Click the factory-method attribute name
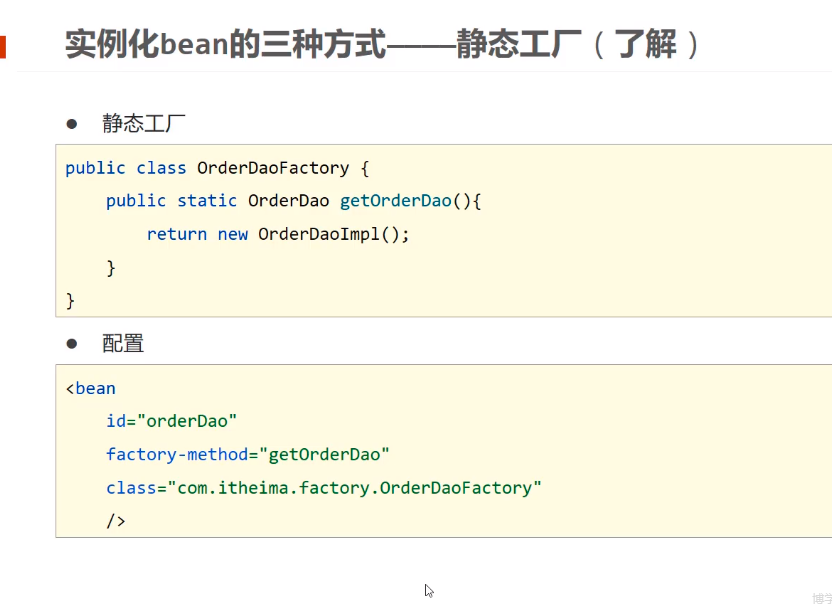The width and height of the screenshot is (832, 611). [x=178, y=455]
